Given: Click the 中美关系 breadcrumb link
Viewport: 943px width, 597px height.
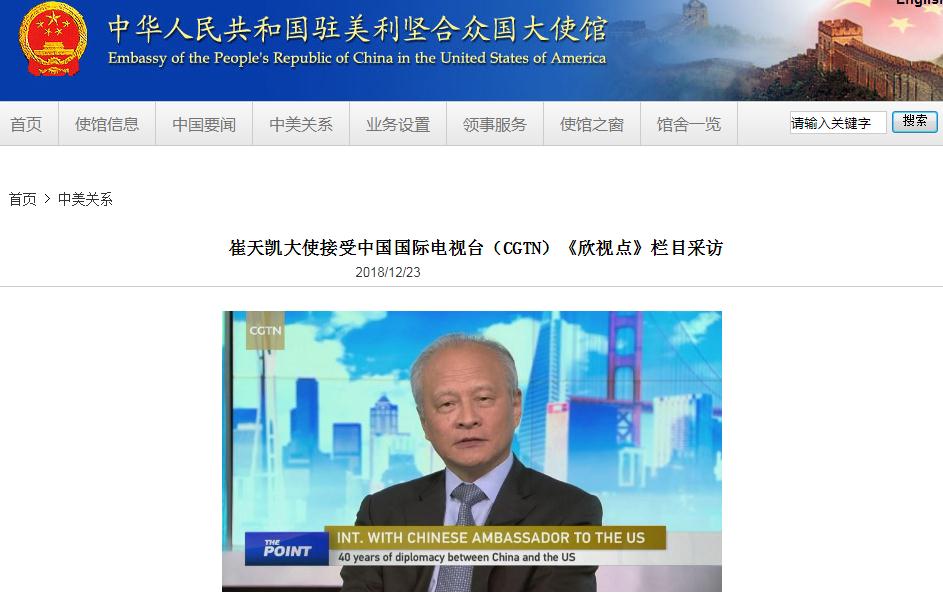Looking at the screenshot, I should (85, 199).
